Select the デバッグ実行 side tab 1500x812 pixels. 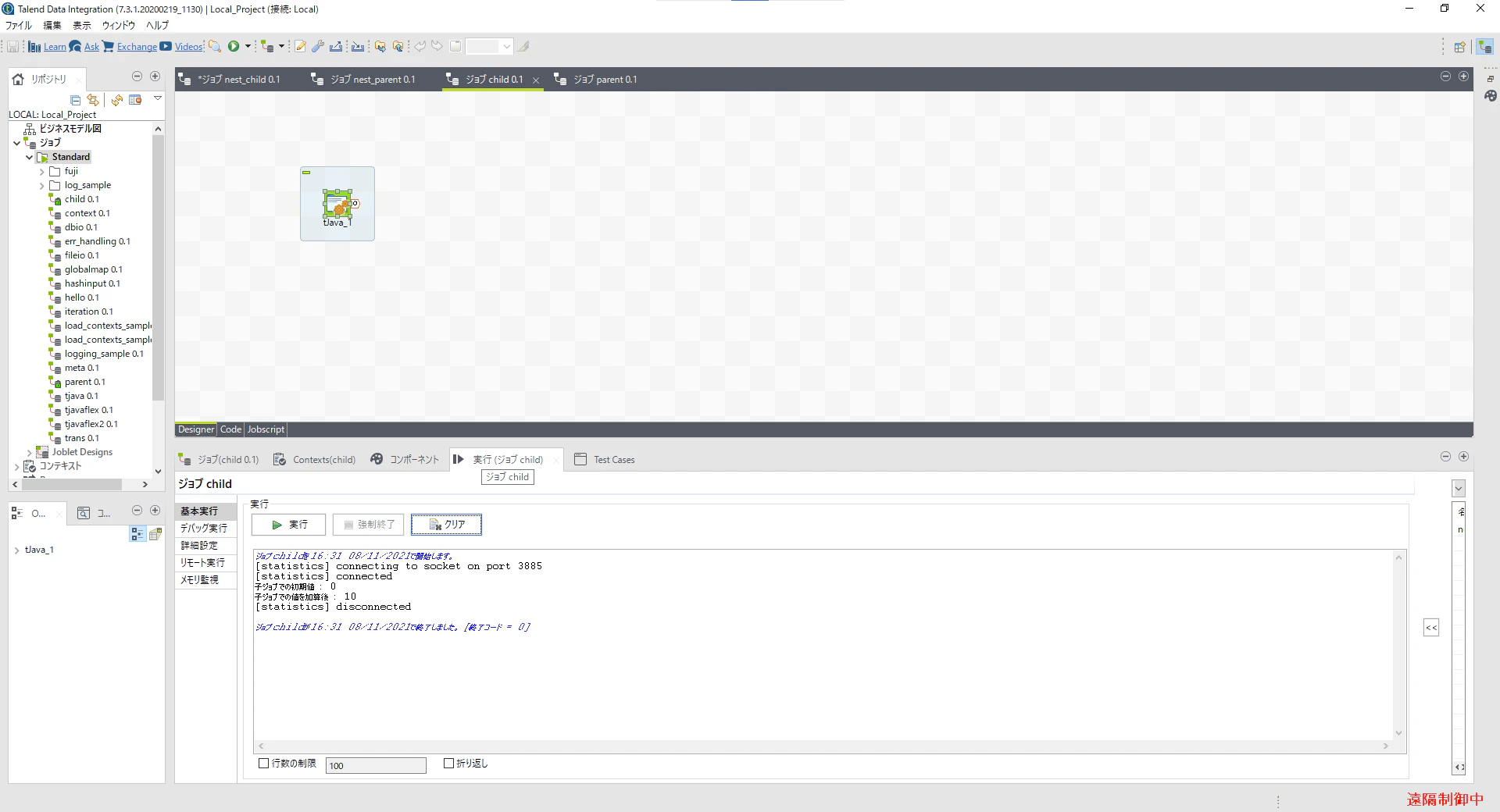click(x=205, y=529)
